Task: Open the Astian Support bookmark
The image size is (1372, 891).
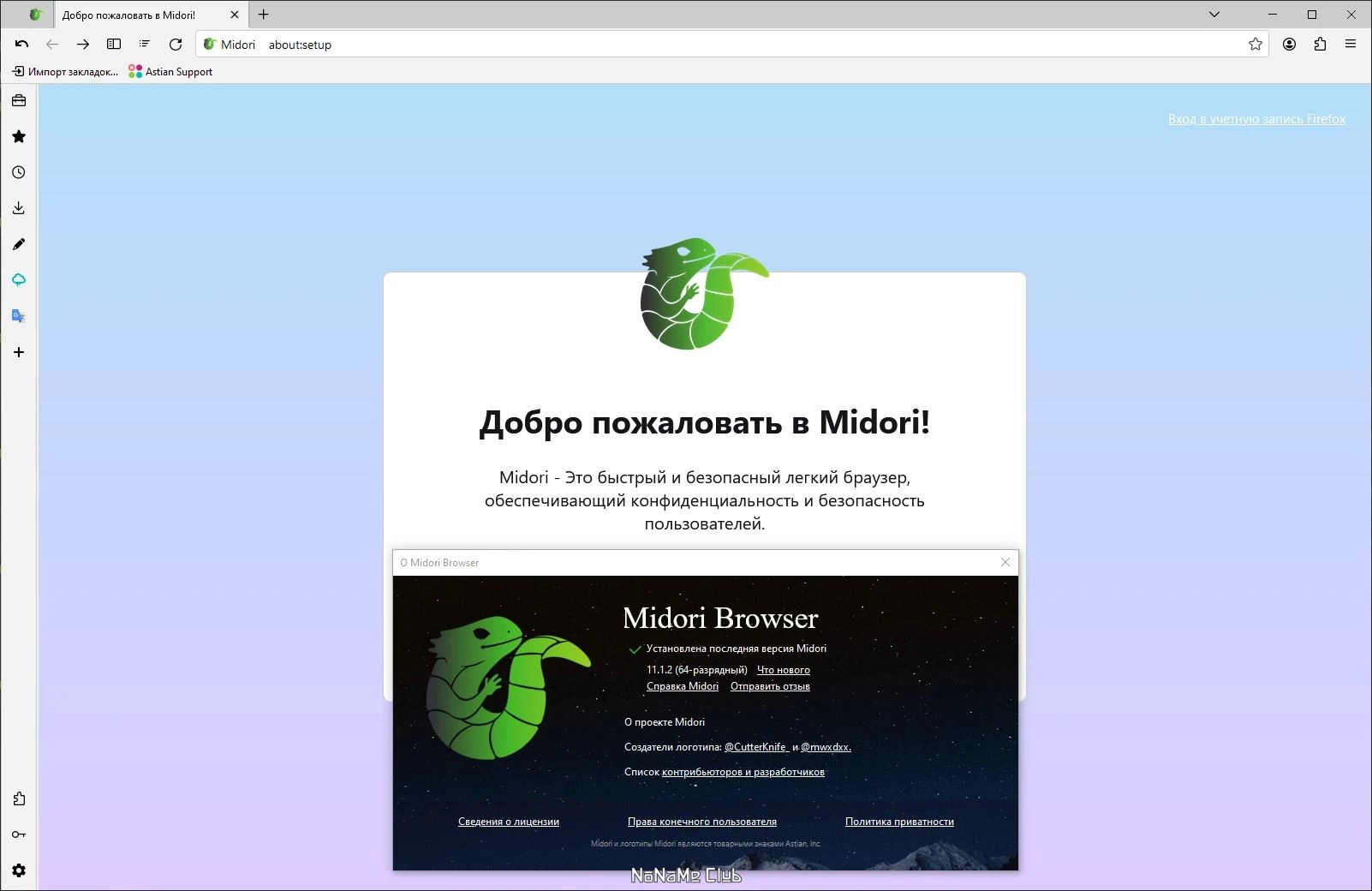Action: point(170,72)
